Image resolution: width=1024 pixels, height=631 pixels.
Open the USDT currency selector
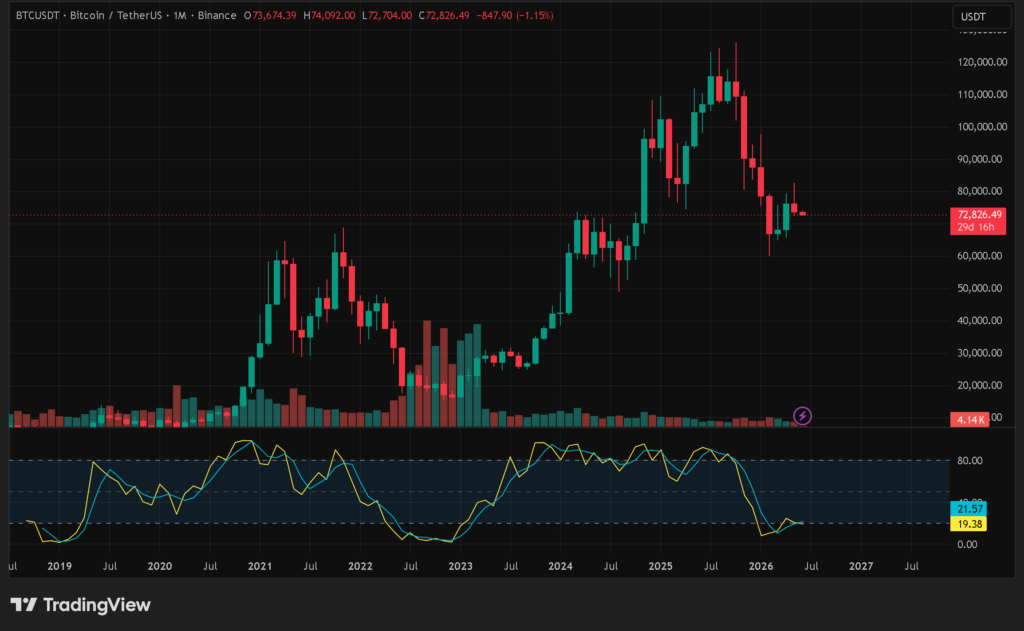click(982, 16)
